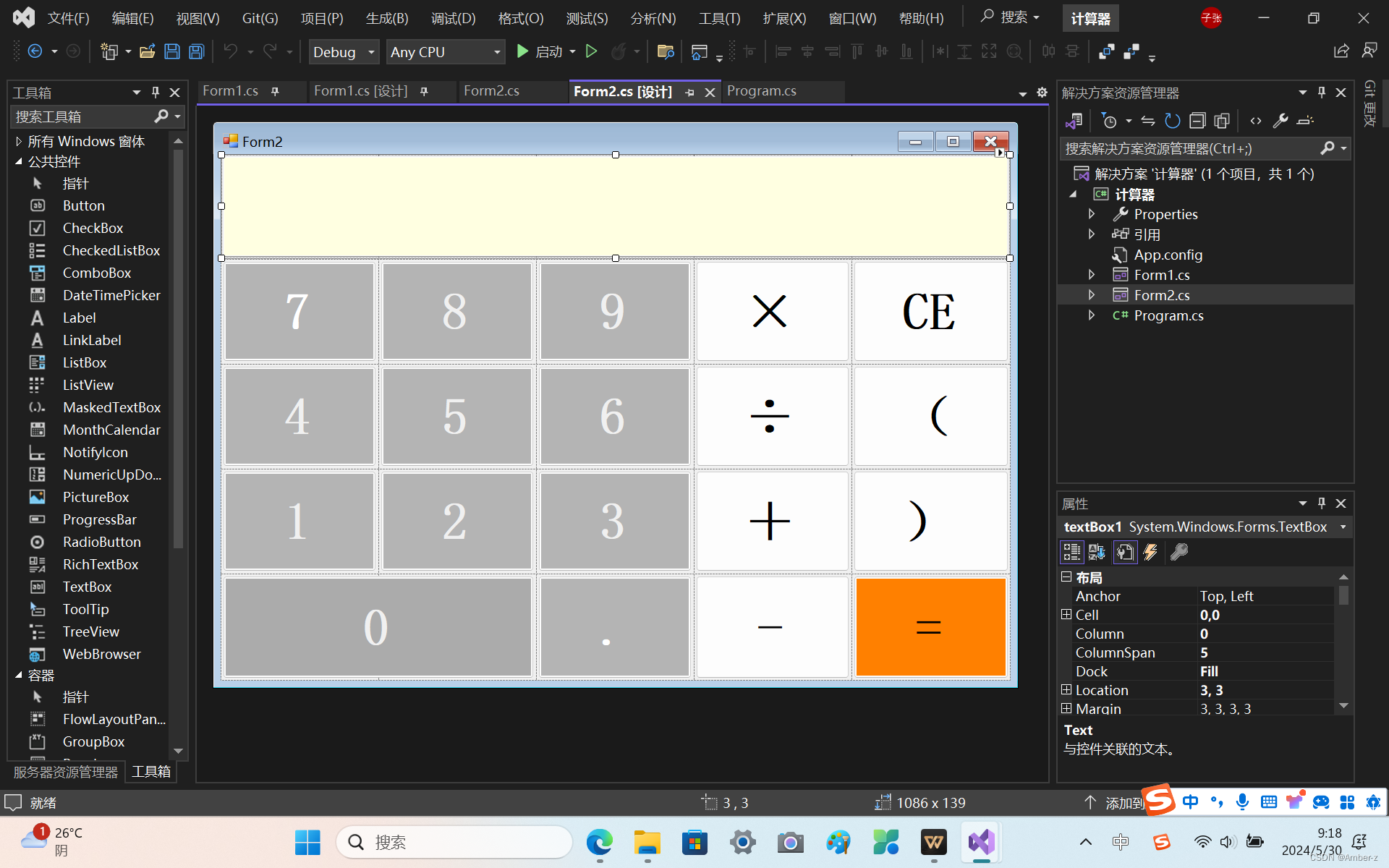Click the Alphabetical sort icon in Properties
1389x868 pixels.
coord(1097,553)
